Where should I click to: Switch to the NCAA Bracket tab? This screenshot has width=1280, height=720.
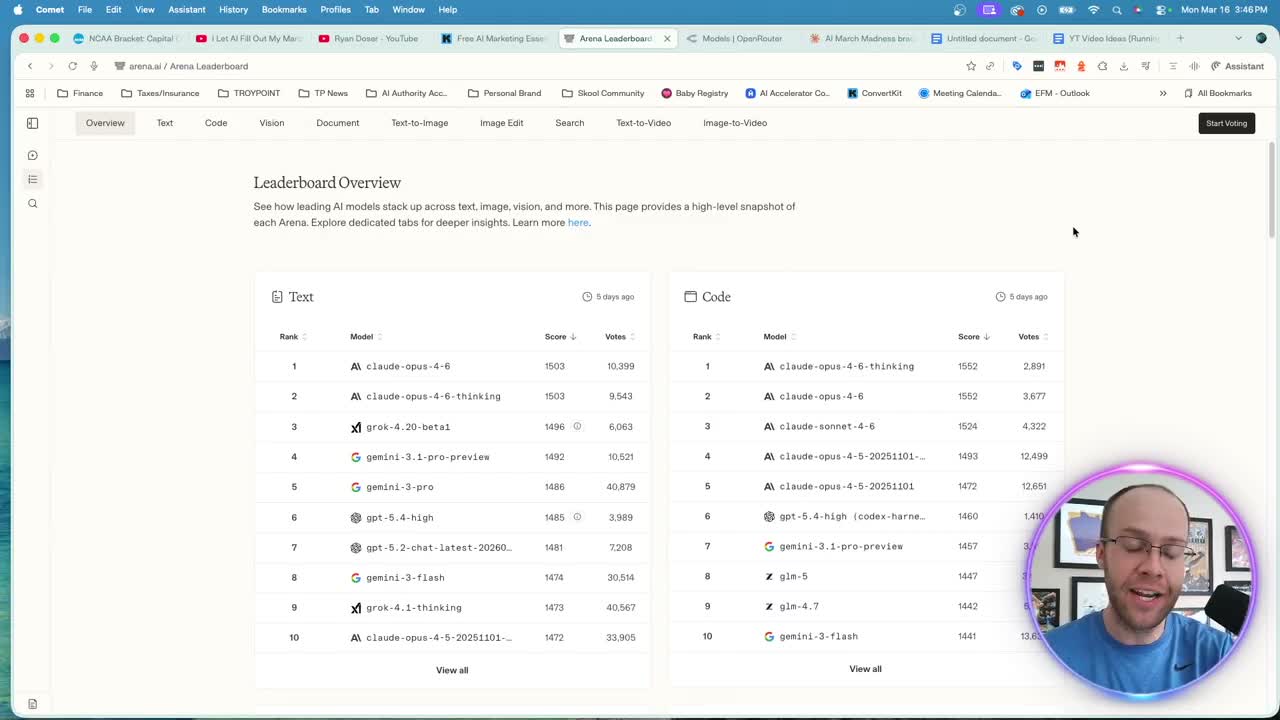click(x=125, y=38)
